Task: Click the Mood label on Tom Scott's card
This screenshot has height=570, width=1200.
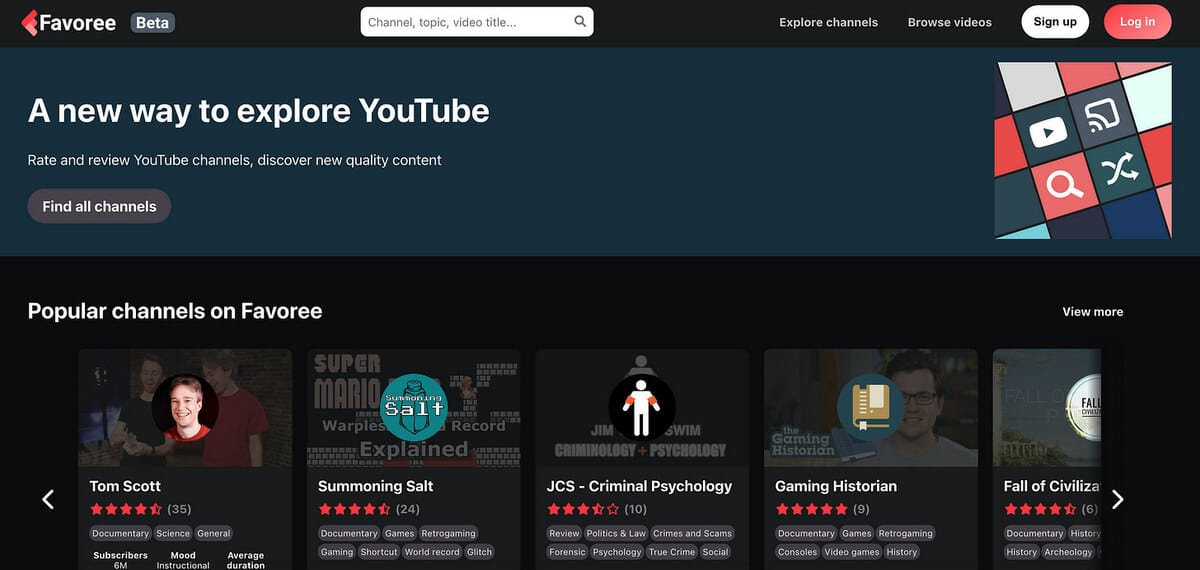Action: click(183, 555)
